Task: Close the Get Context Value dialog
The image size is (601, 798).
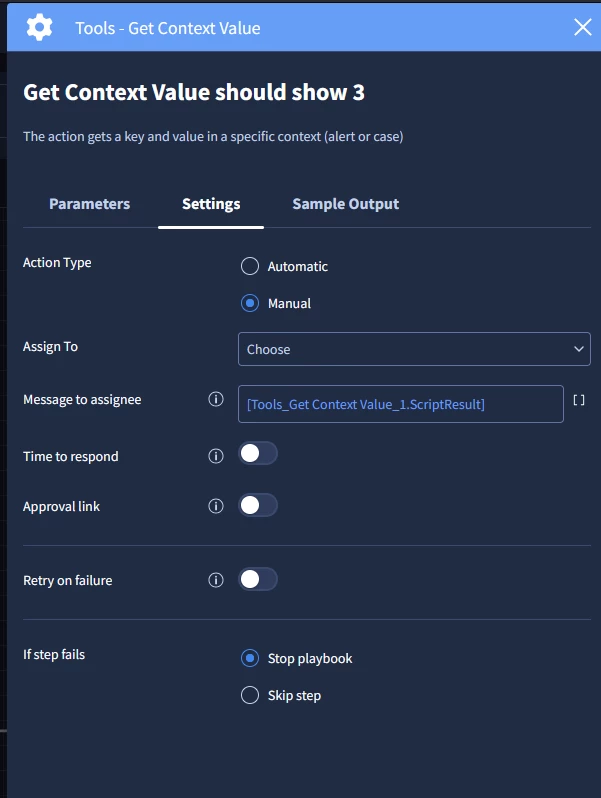Action: tap(583, 27)
